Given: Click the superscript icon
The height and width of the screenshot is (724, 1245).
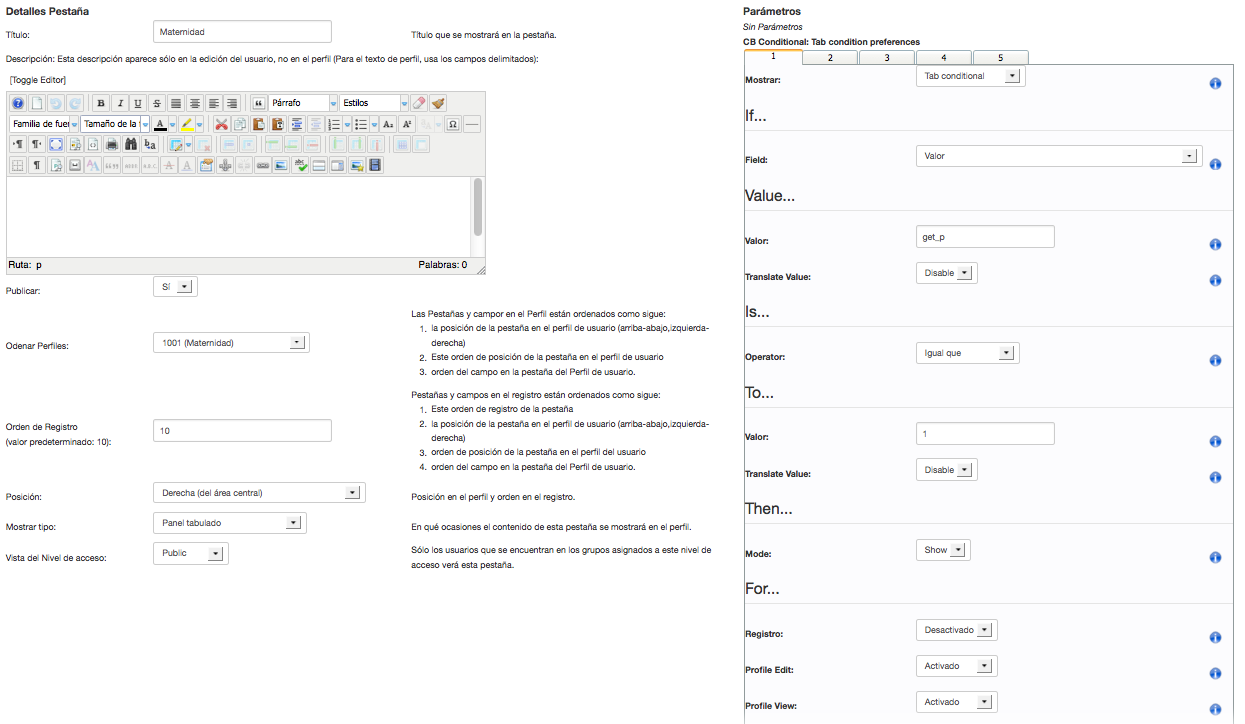Looking at the screenshot, I should pos(407,125).
